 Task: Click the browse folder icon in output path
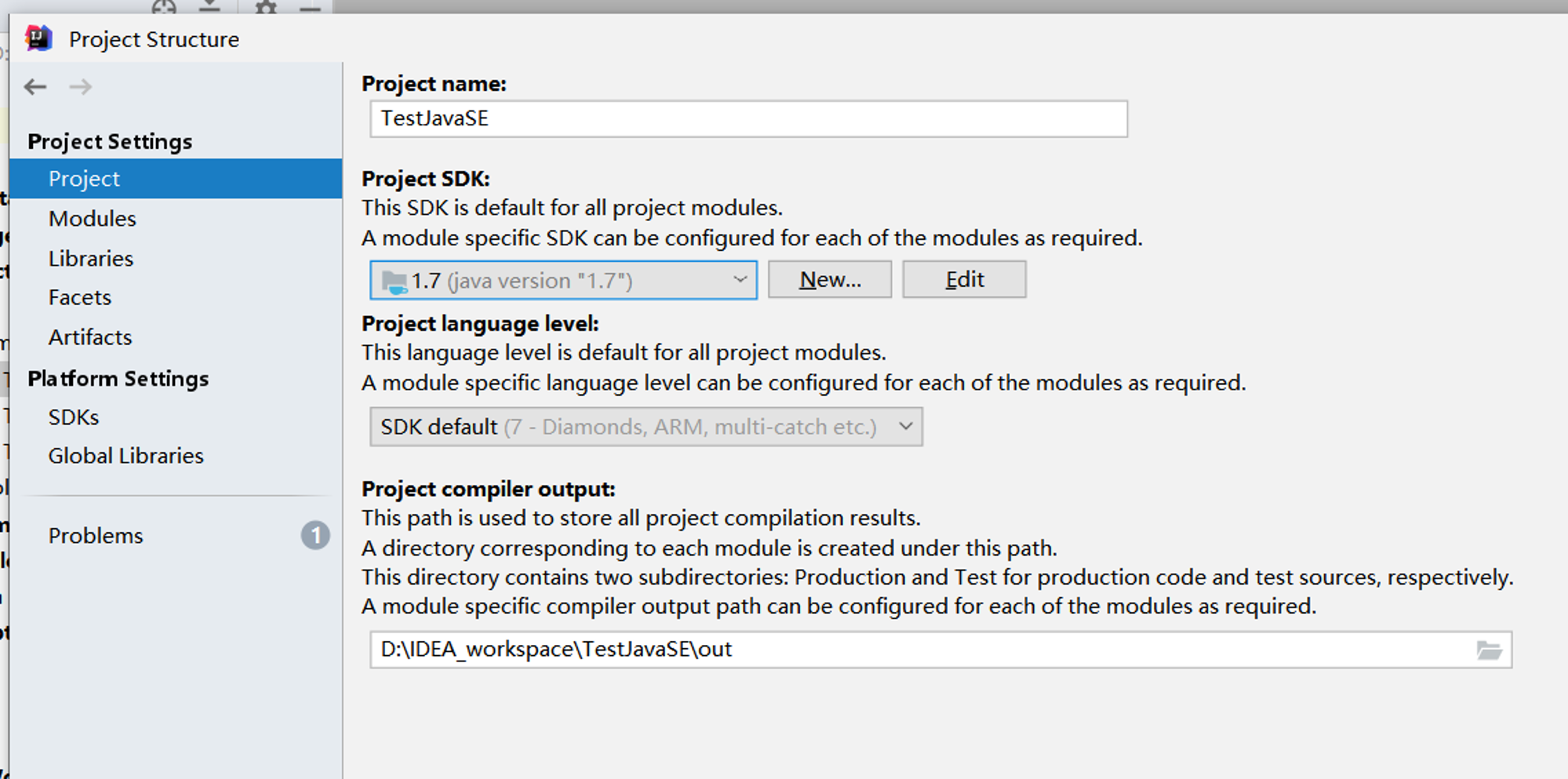[x=1489, y=650]
